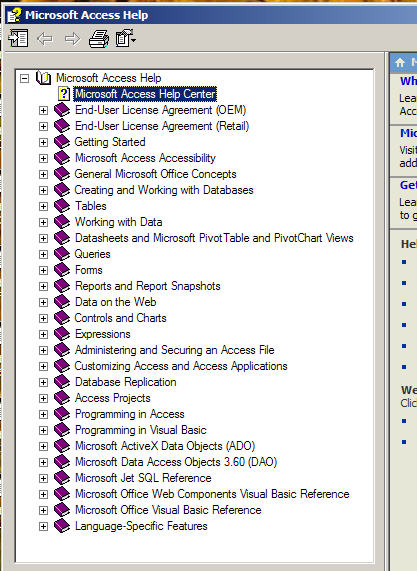The width and height of the screenshot is (417, 571).
Task: Click the book icon next to Programming in Visual Basic
Action: tap(62, 430)
